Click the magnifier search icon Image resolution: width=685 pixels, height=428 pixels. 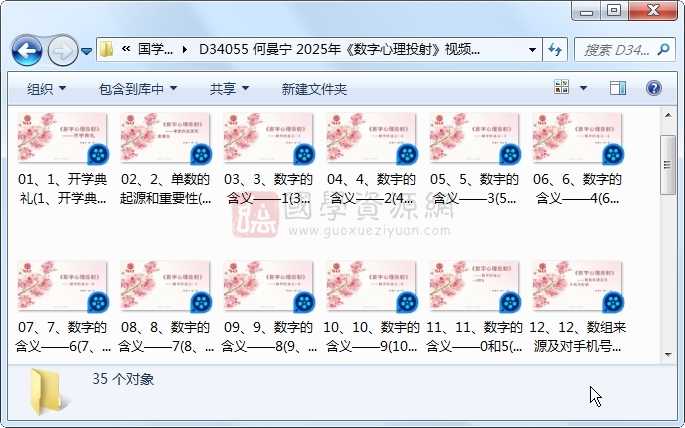663,49
